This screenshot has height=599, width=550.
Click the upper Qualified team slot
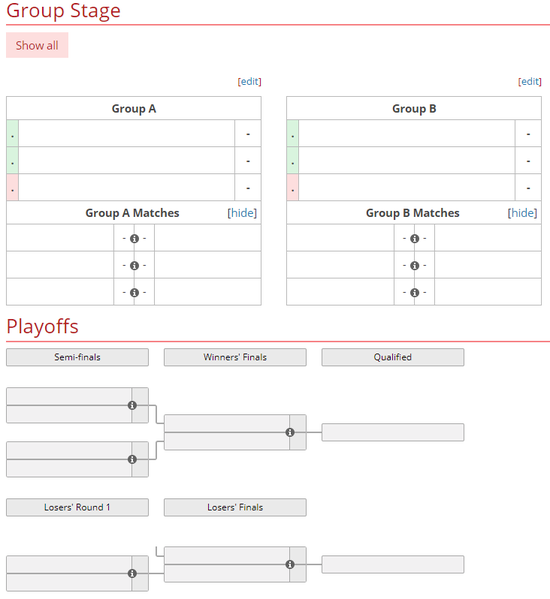click(393, 432)
